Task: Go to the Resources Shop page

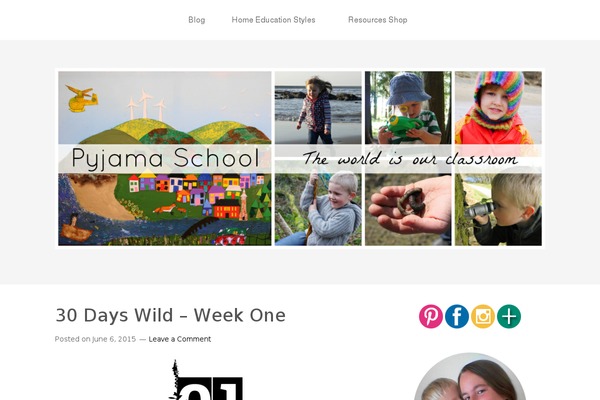Action: click(377, 20)
